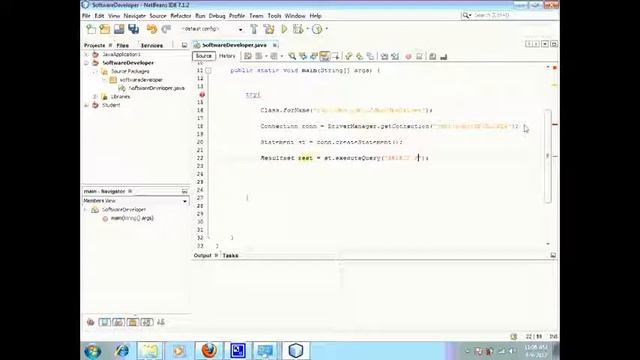Open the Refactor menu
The height and width of the screenshot is (360, 640).
[x=180, y=16]
